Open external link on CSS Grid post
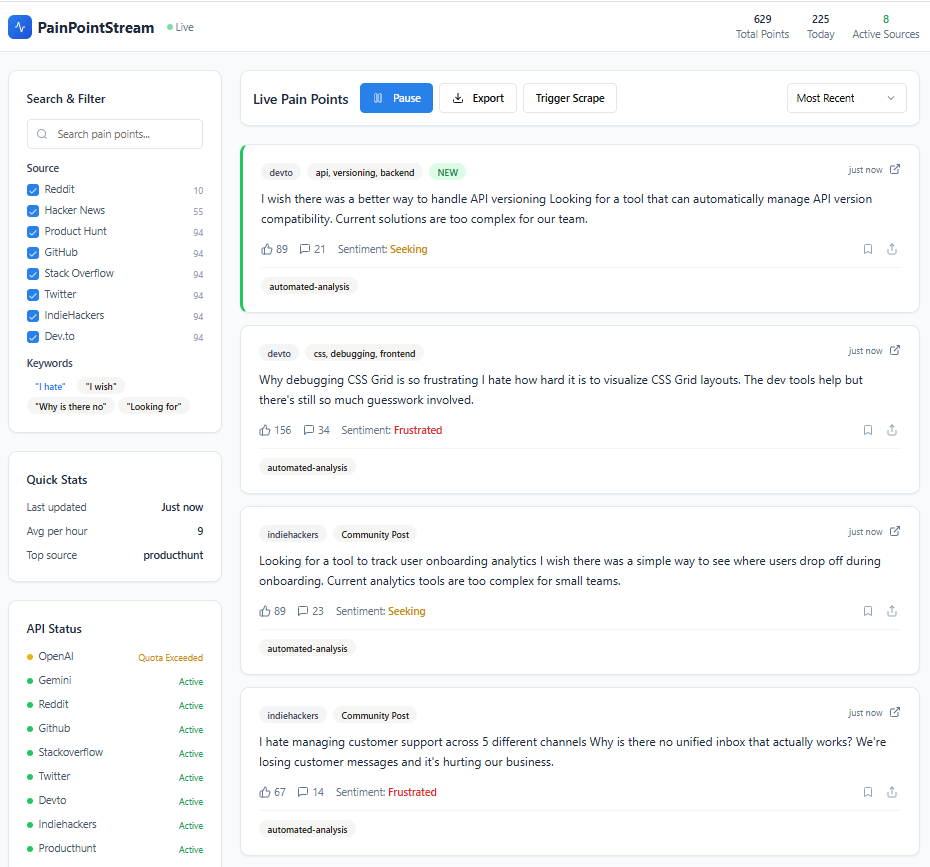930x867 pixels. pos(895,350)
